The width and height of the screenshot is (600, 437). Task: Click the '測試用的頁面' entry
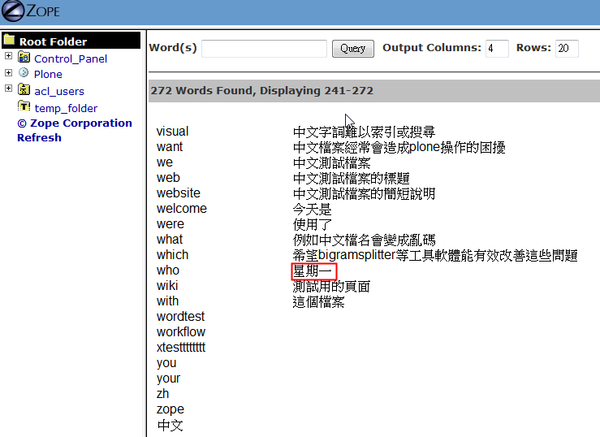coord(331,286)
